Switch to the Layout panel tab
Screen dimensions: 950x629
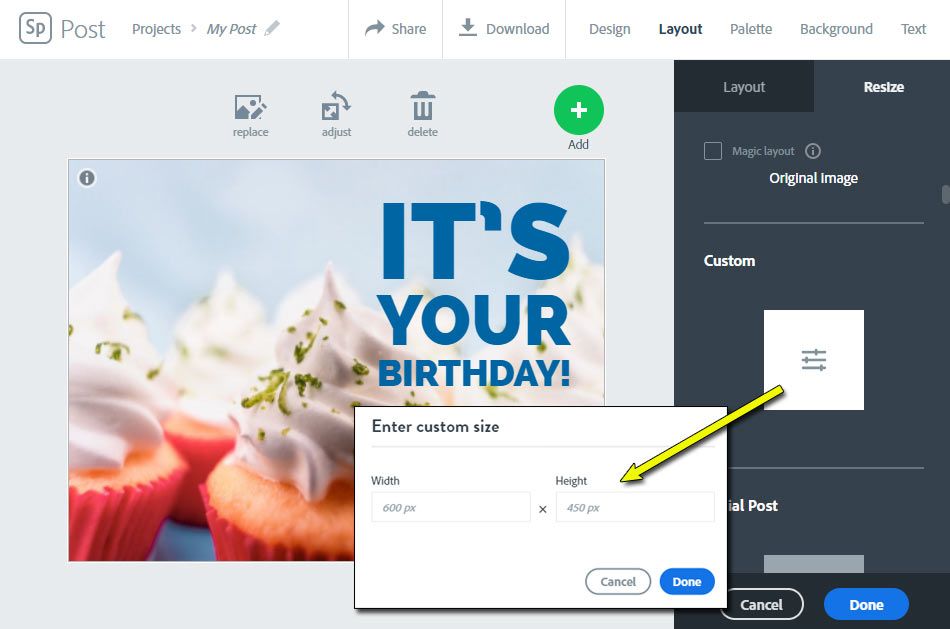(744, 87)
